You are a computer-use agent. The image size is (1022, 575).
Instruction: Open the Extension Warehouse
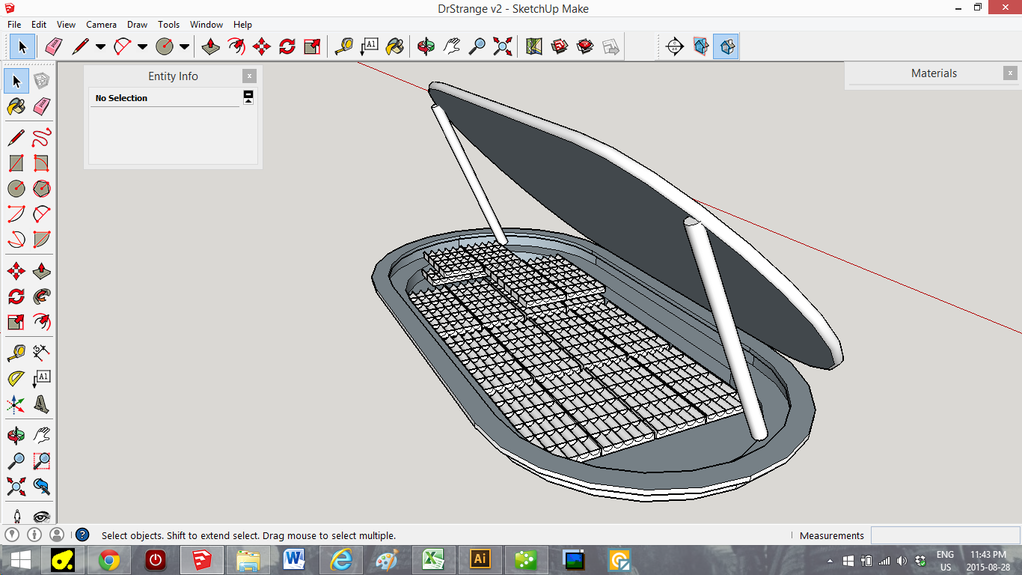point(585,46)
